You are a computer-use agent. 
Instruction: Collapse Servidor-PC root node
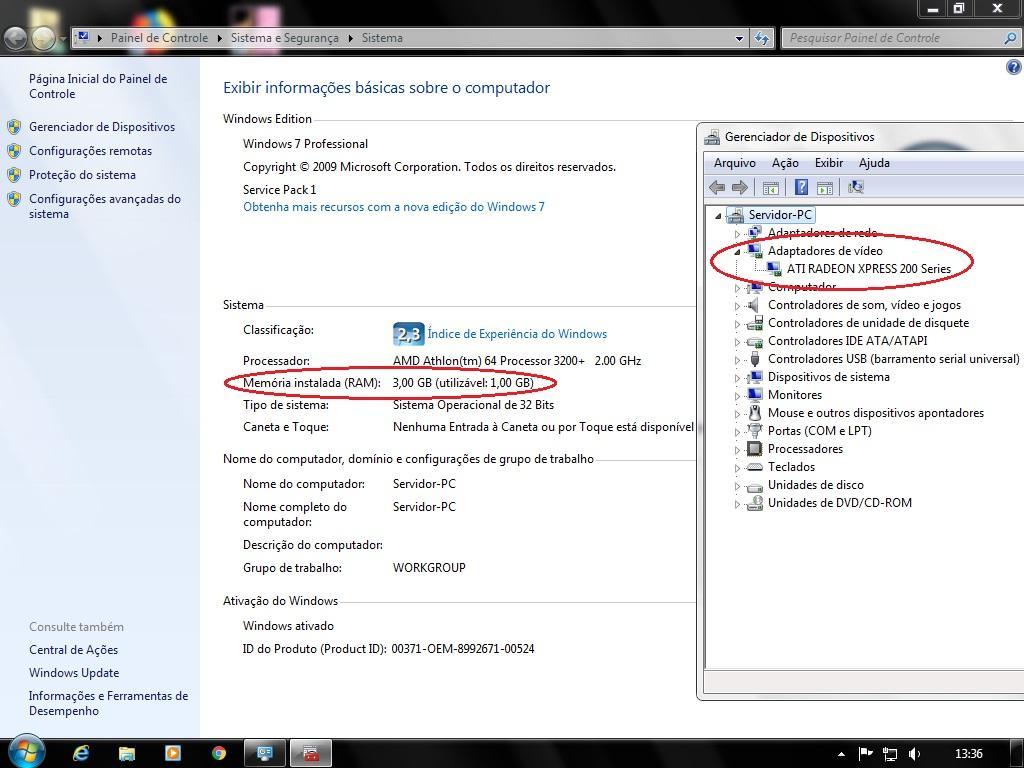click(x=718, y=216)
